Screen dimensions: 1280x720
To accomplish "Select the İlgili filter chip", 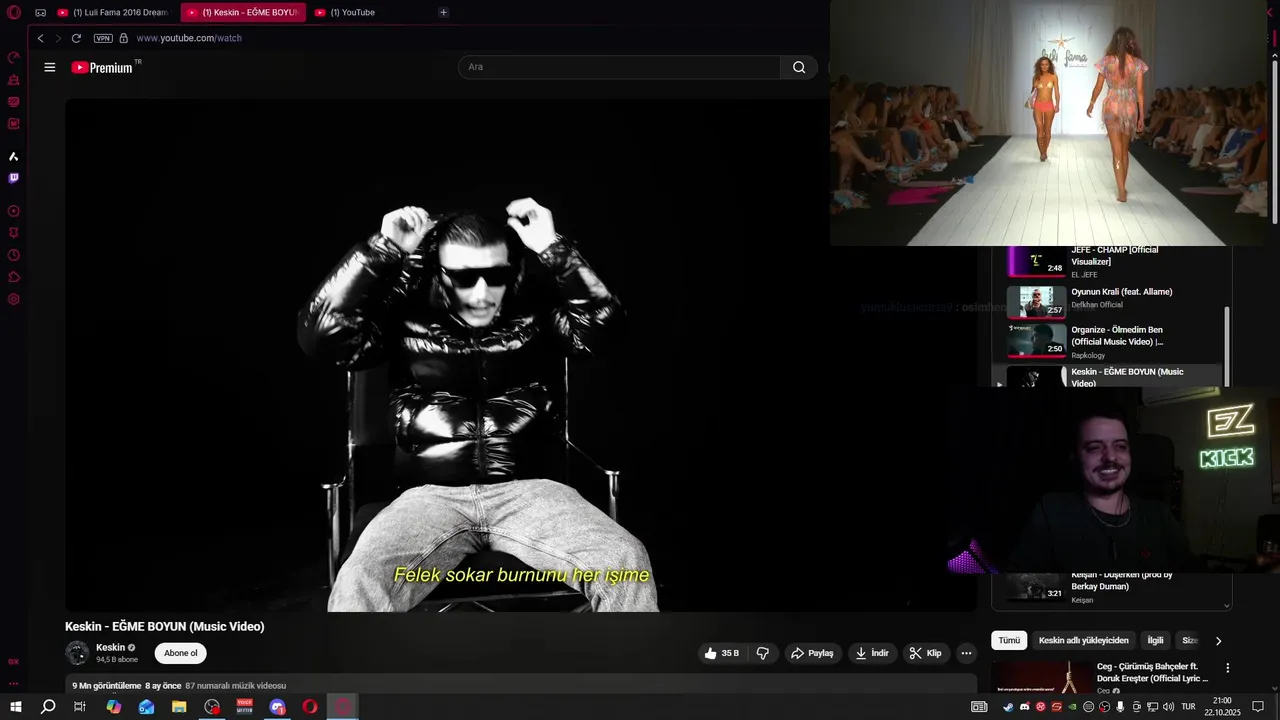I will (x=1155, y=640).
